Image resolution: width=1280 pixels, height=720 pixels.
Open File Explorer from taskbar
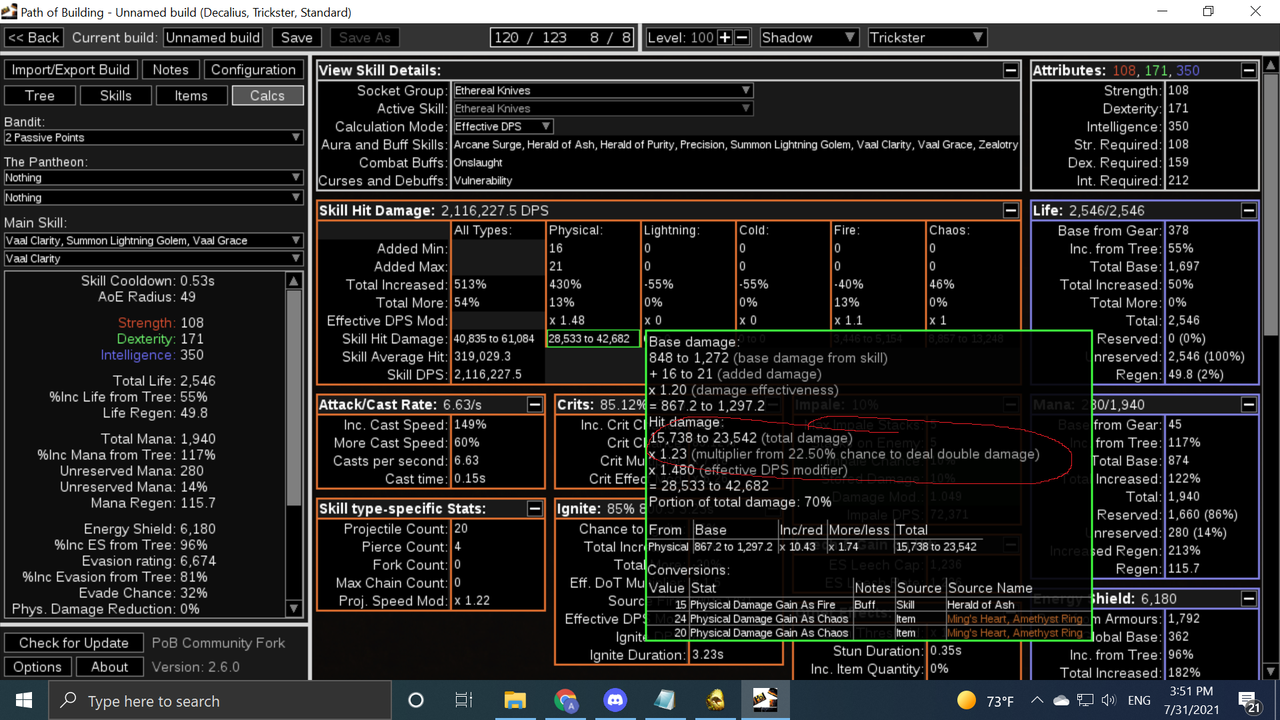[515, 700]
